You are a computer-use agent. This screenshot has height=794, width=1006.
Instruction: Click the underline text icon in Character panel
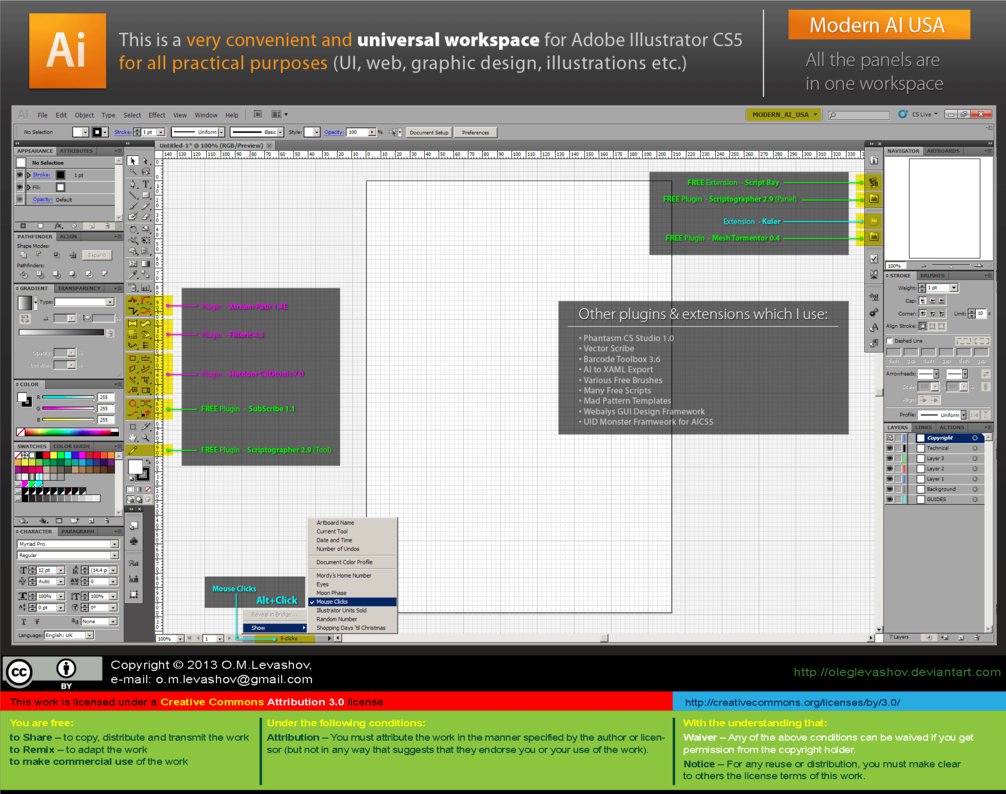24,621
